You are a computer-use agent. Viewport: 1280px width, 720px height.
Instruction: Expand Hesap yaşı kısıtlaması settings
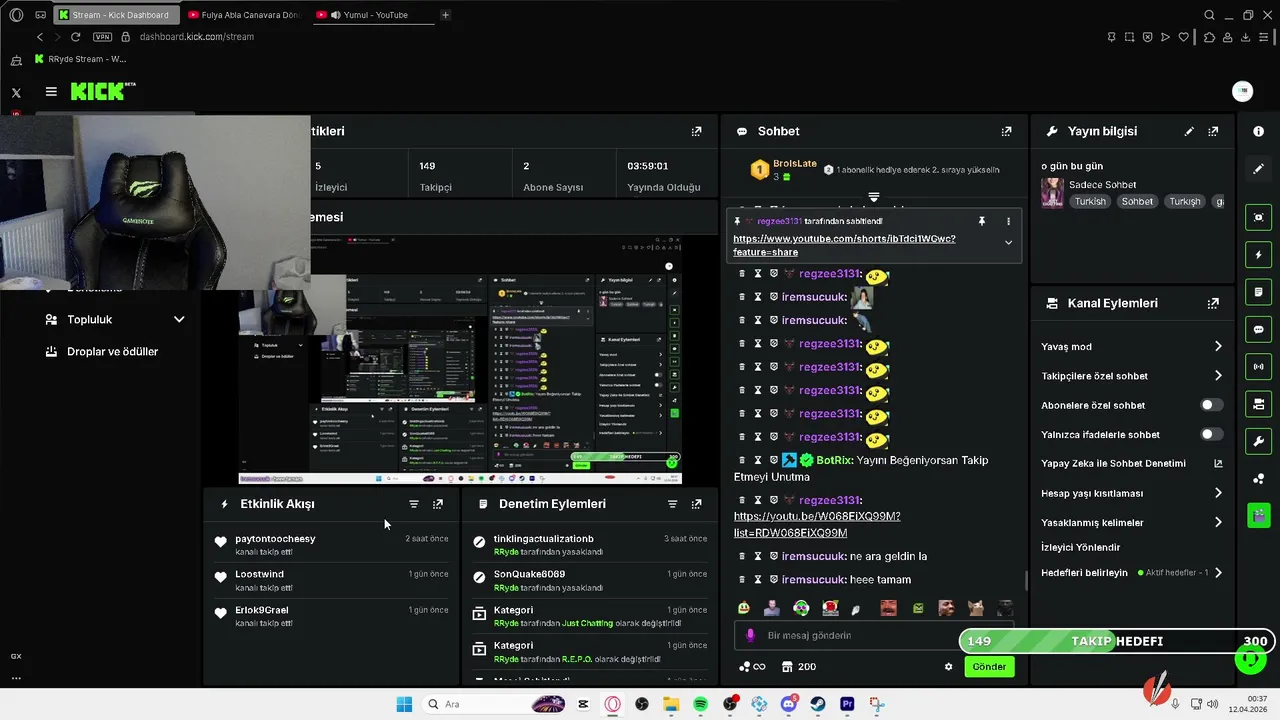point(1218,493)
